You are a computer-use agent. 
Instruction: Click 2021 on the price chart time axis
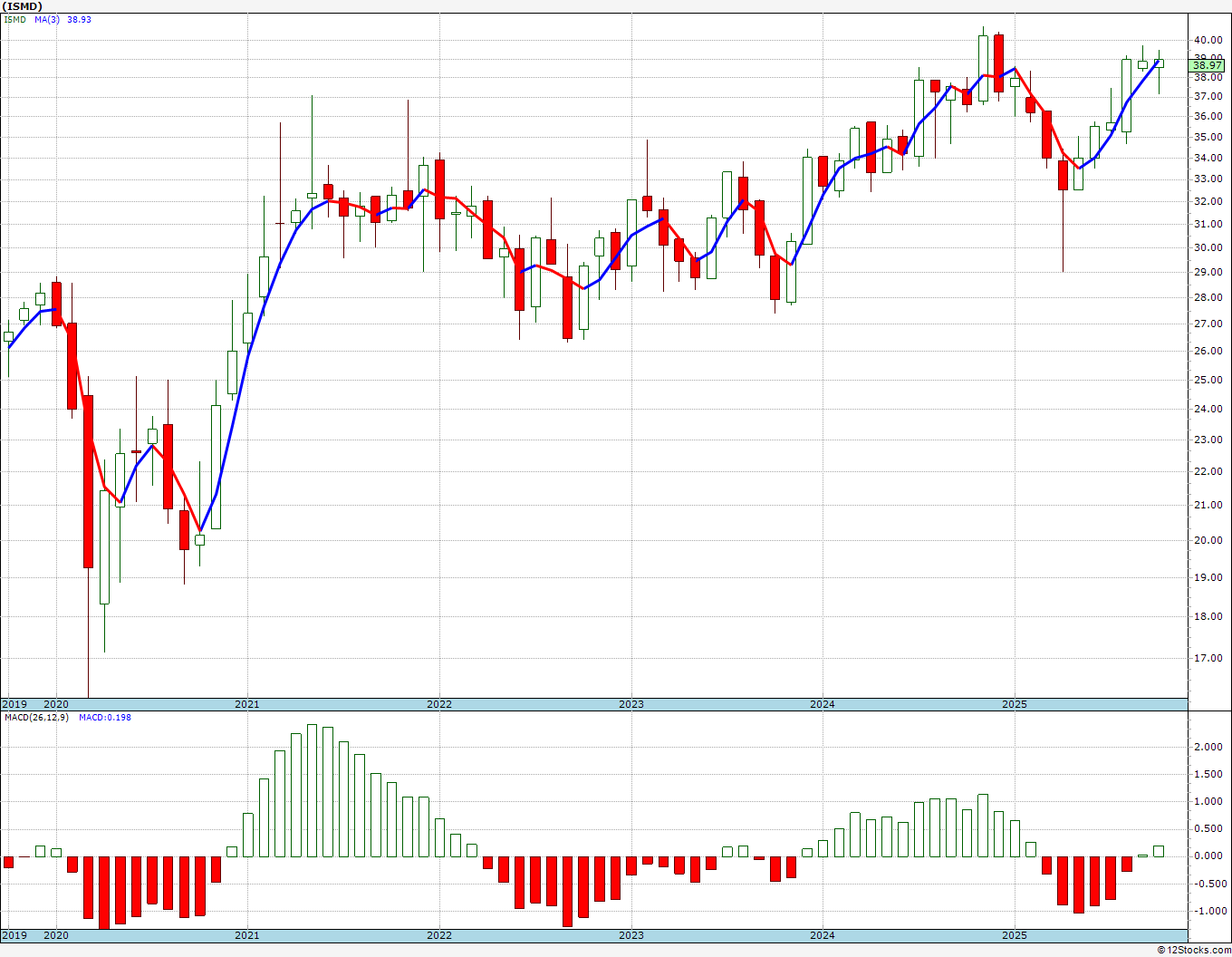247,704
